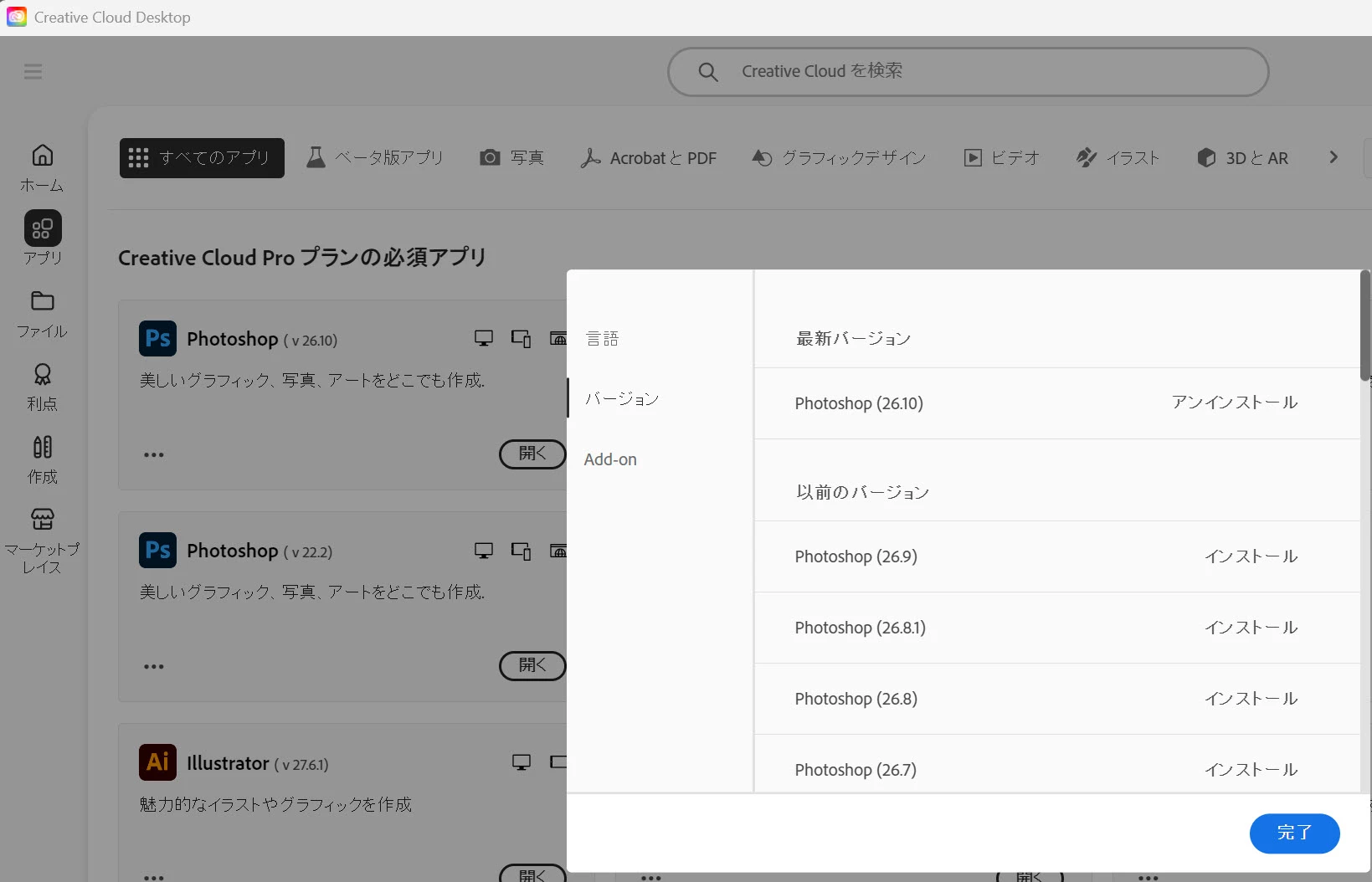
Task: Click the Illustrator Ai app icon
Action: point(157,761)
